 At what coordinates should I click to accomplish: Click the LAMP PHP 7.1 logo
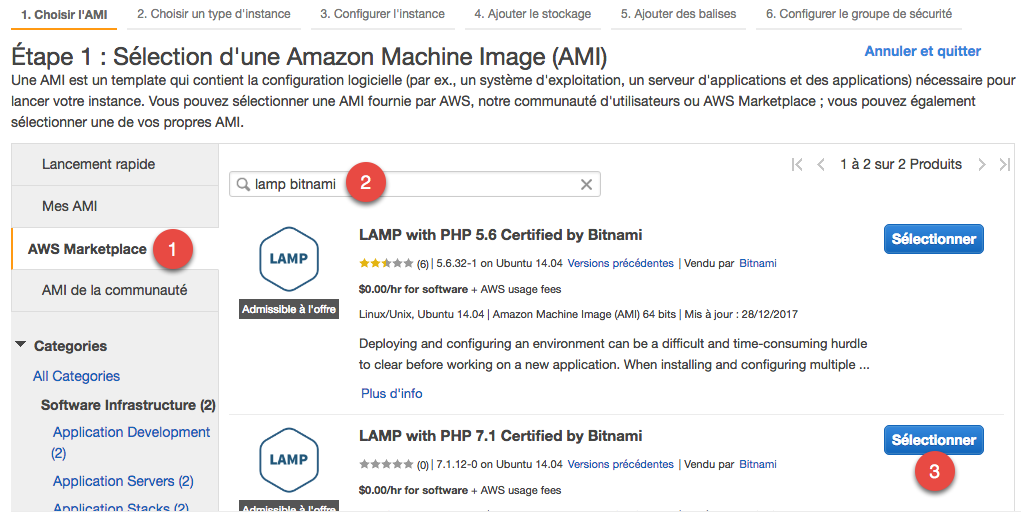tap(288, 459)
